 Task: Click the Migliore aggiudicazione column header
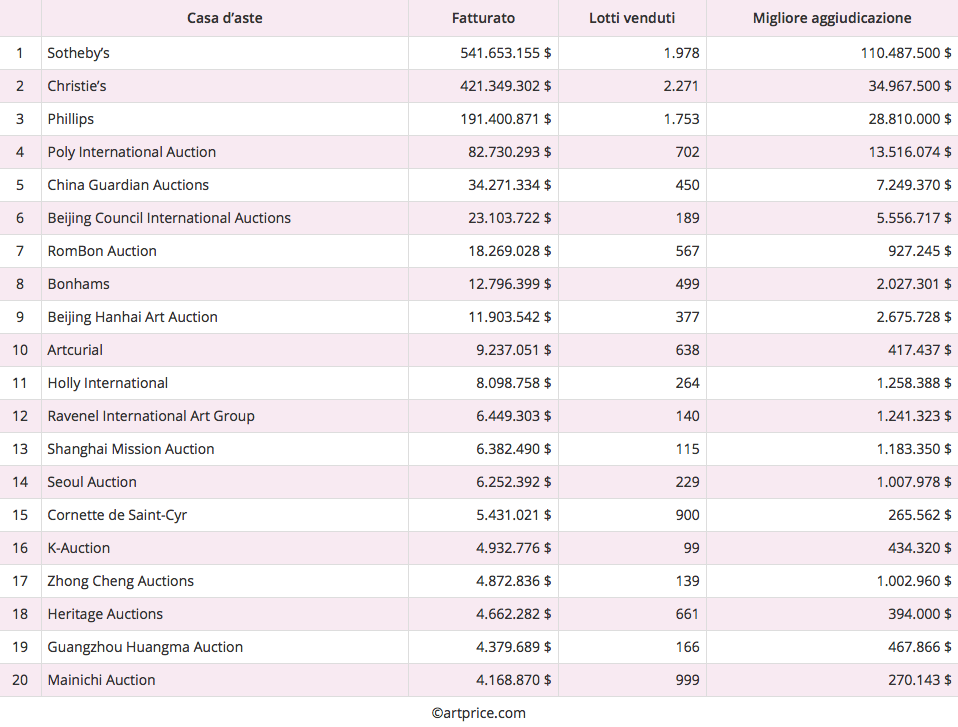coord(831,18)
